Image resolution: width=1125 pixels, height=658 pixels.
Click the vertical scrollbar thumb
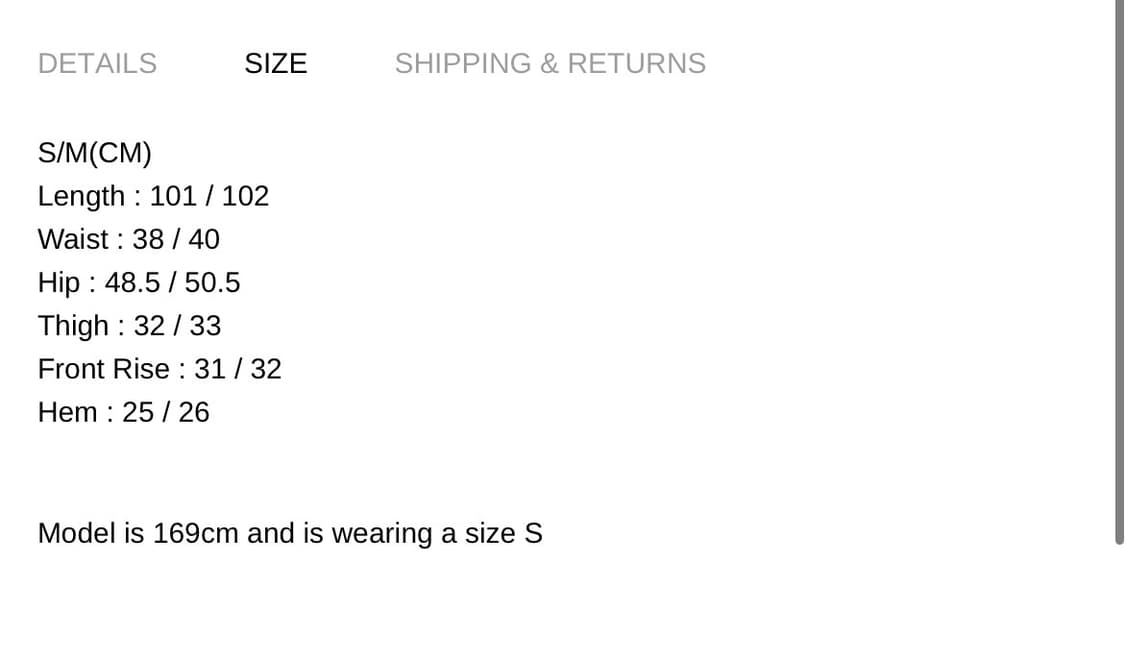click(1119, 270)
